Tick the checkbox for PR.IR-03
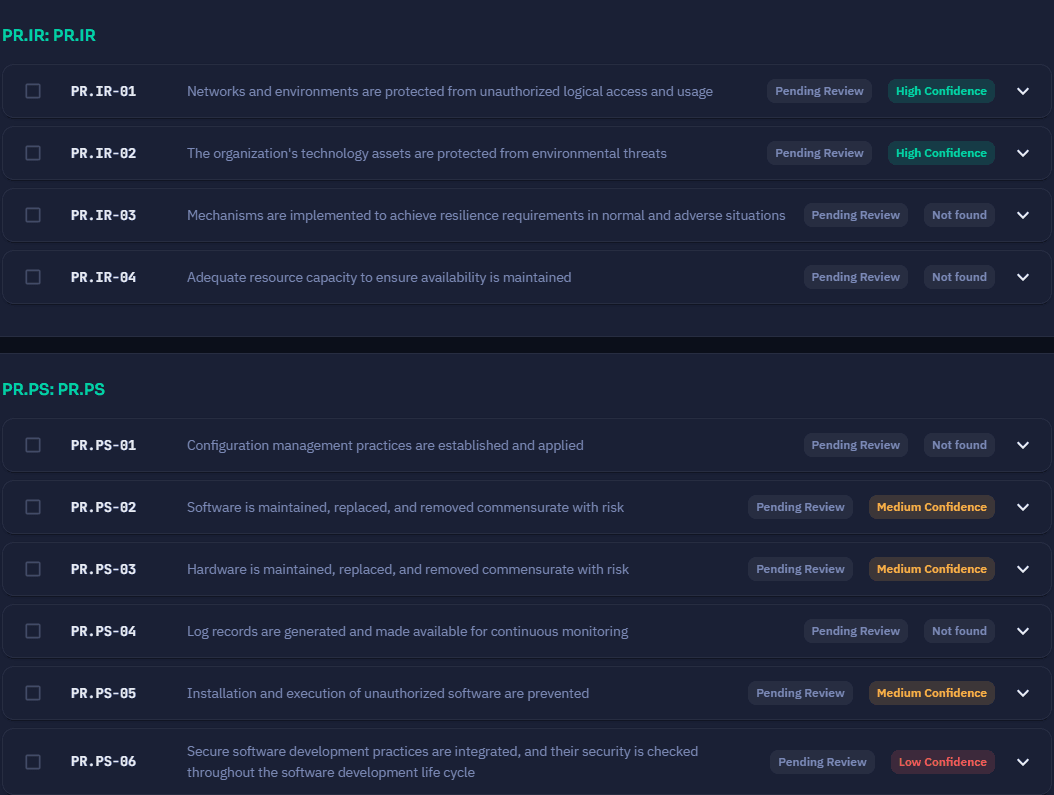The image size is (1054, 795). pyautogui.click(x=33, y=215)
